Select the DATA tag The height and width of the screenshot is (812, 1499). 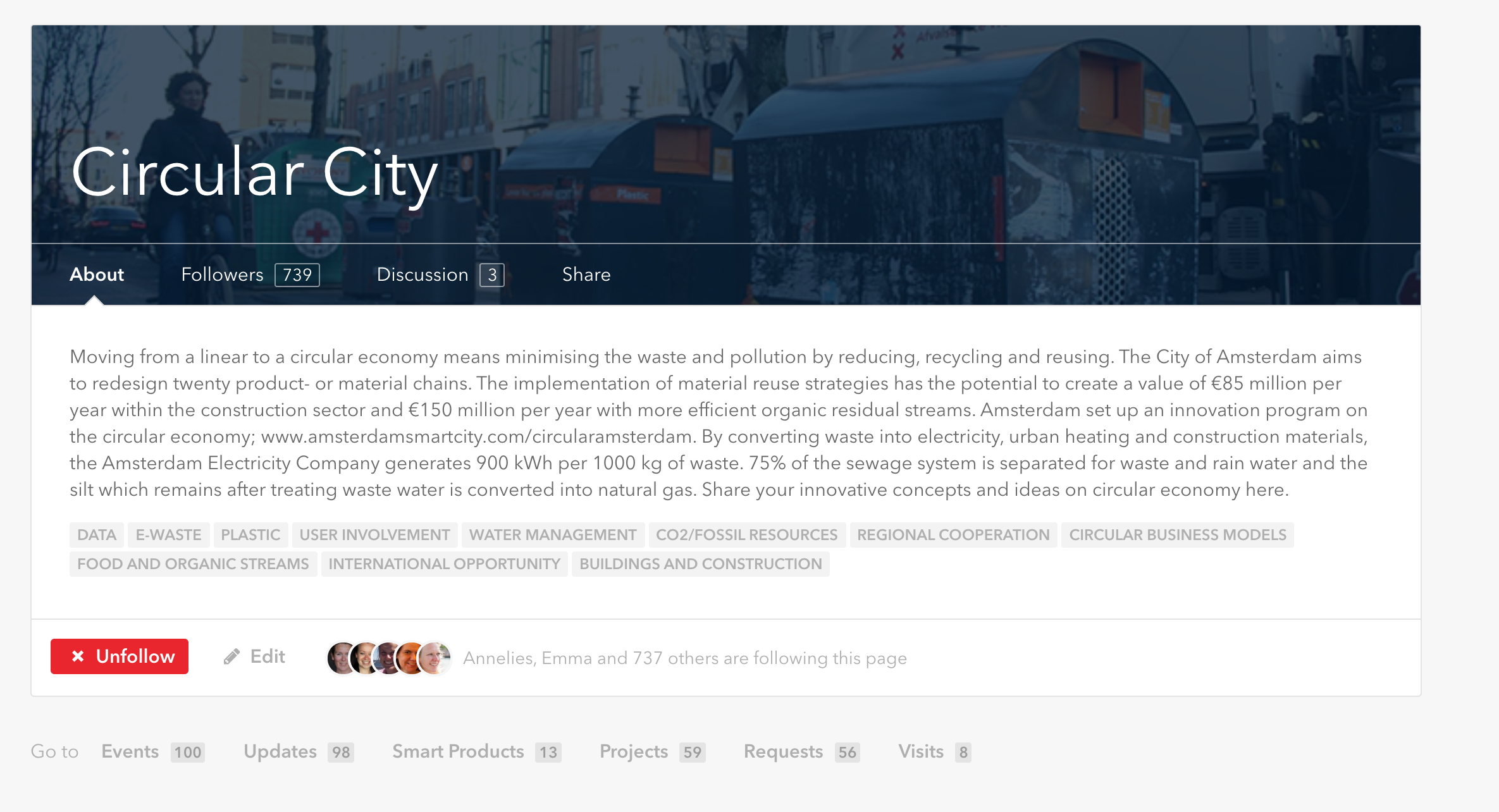tap(97, 535)
